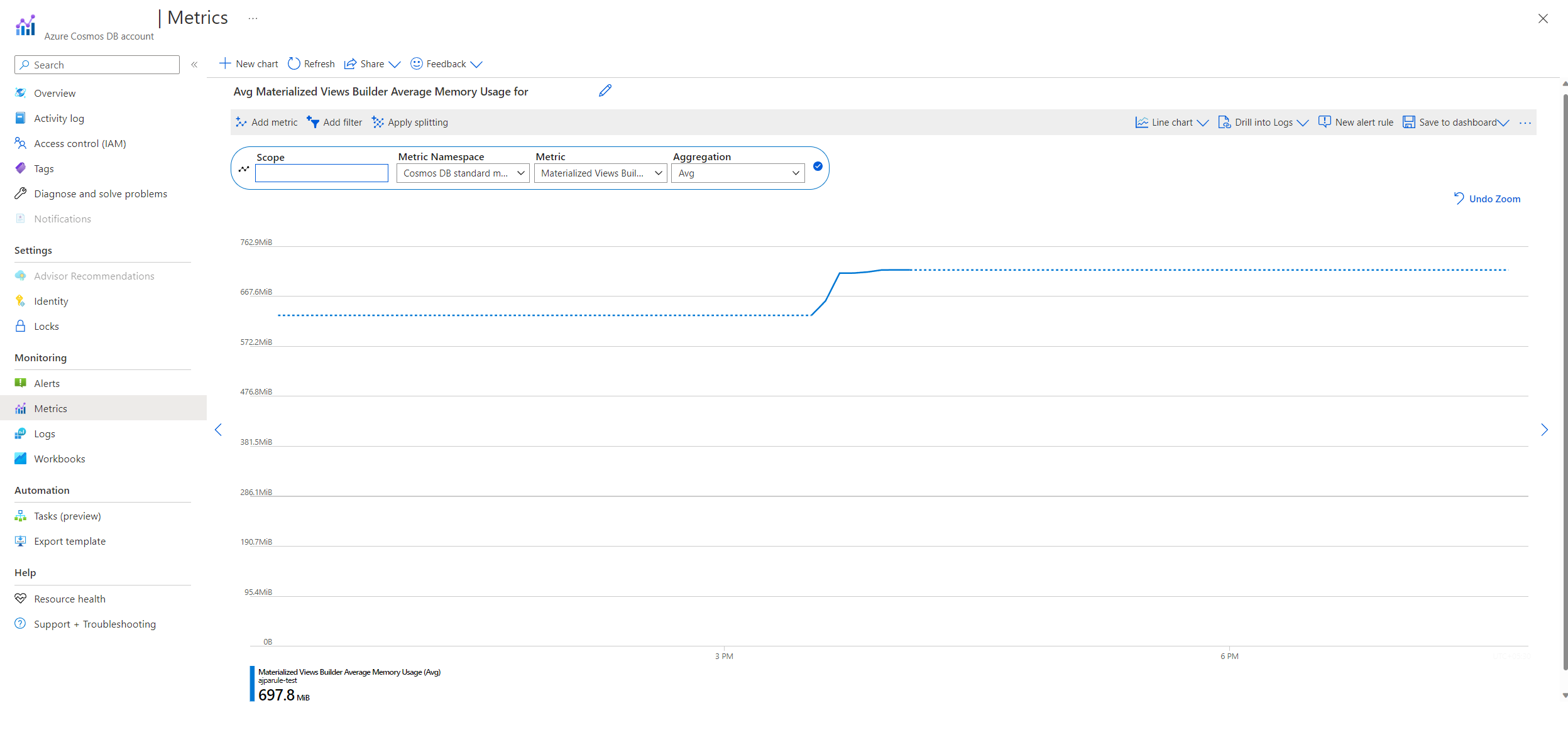
Task: Click the blue legend color bar
Action: pyautogui.click(x=252, y=684)
